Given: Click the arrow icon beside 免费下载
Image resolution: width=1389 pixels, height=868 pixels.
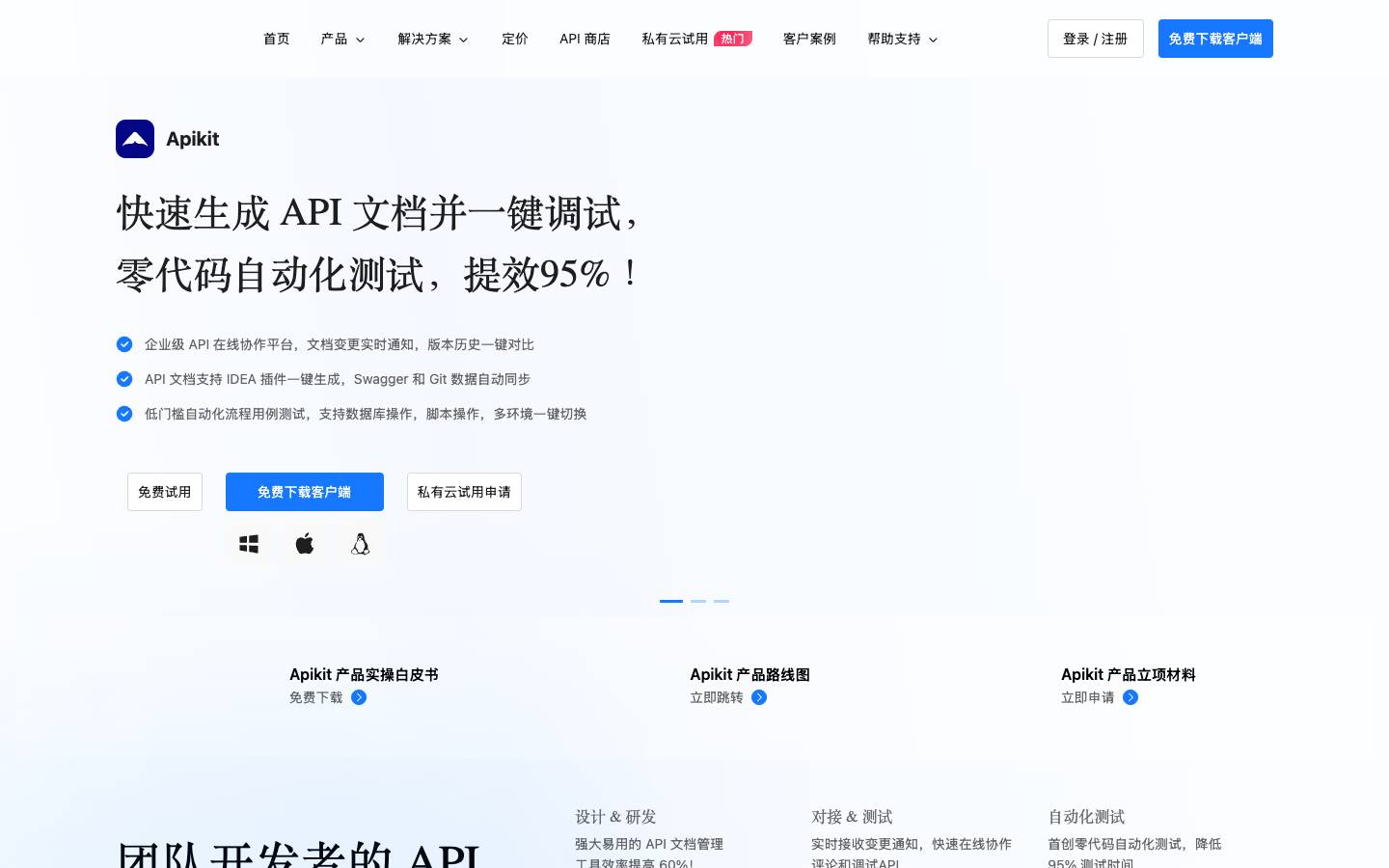Looking at the screenshot, I should [x=359, y=697].
